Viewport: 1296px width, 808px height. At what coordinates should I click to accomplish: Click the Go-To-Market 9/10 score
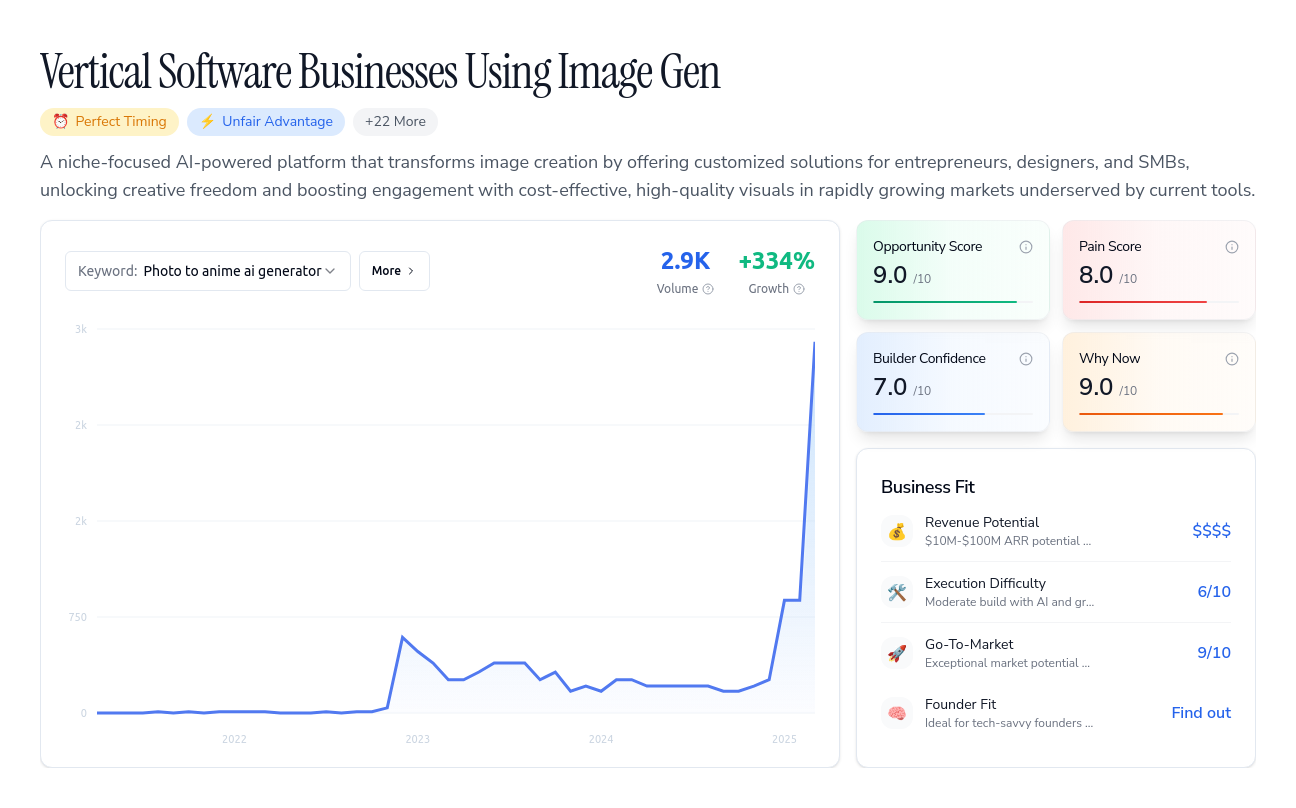[x=1214, y=653]
